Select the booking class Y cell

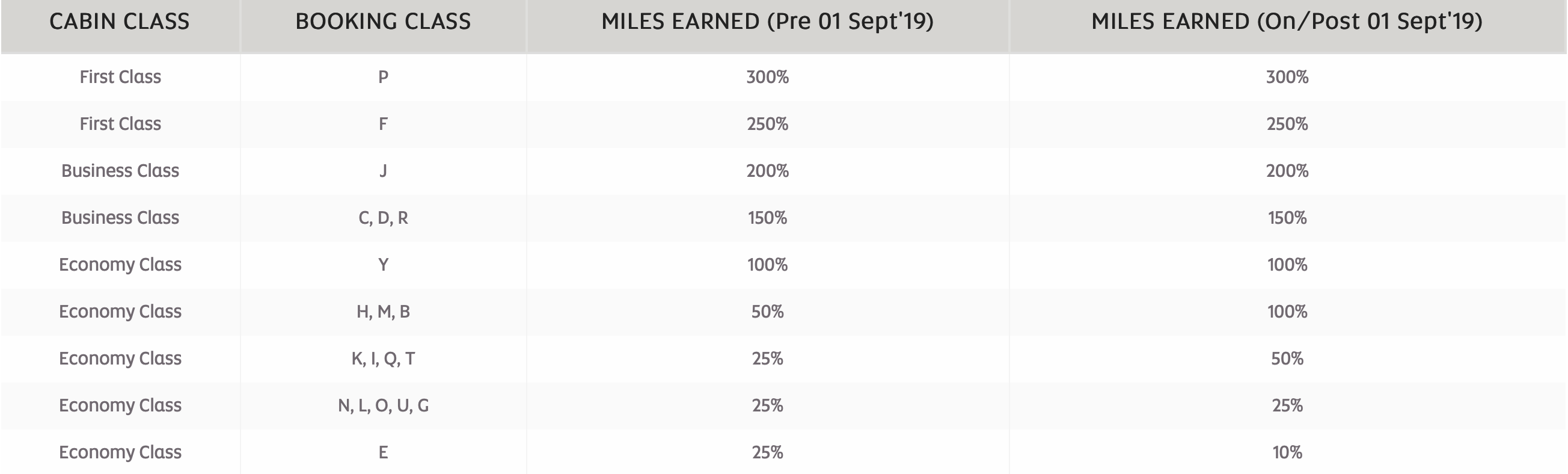pos(383,265)
